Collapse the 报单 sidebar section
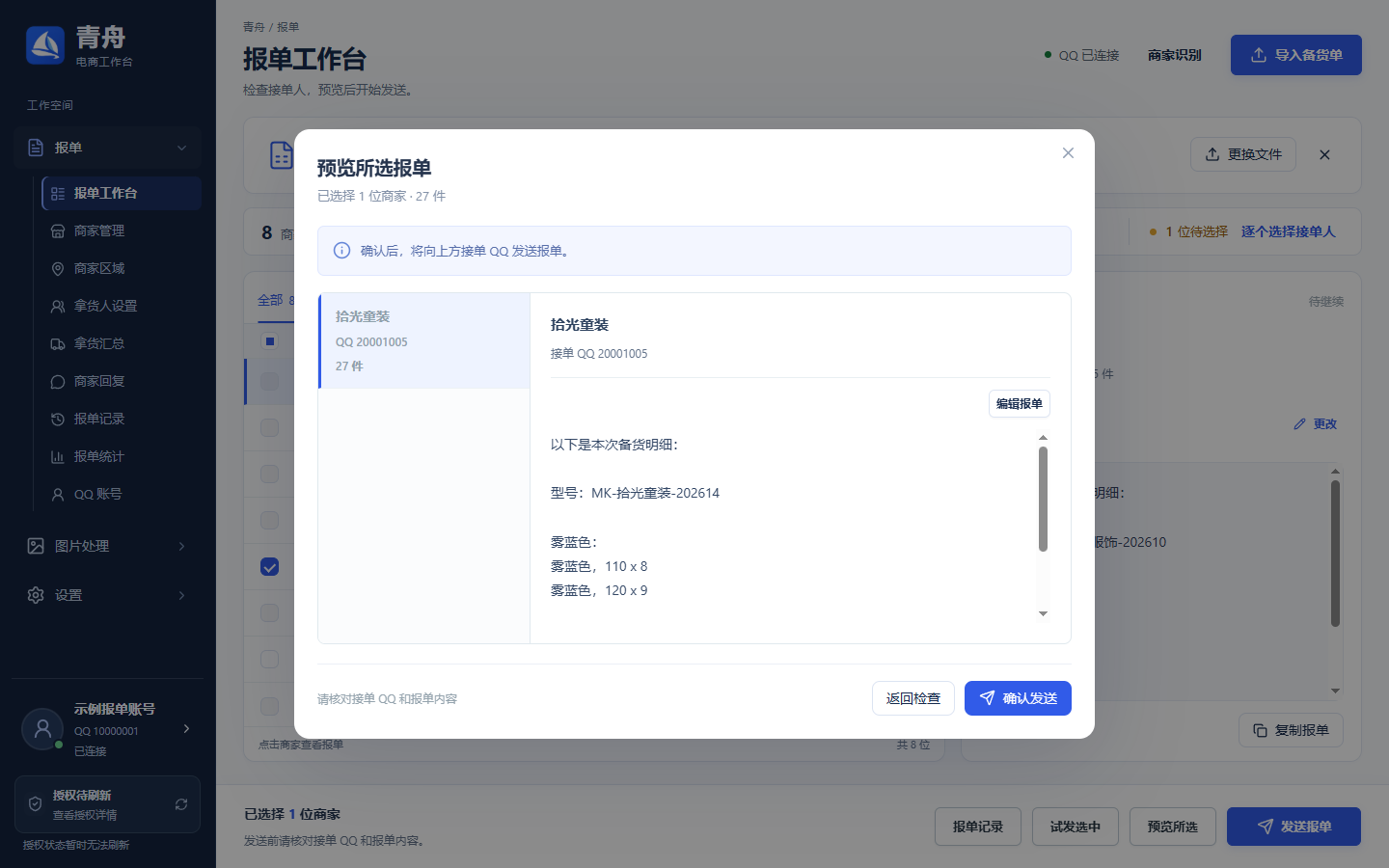The height and width of the screenshot is (868, 1389). [107, 148]
